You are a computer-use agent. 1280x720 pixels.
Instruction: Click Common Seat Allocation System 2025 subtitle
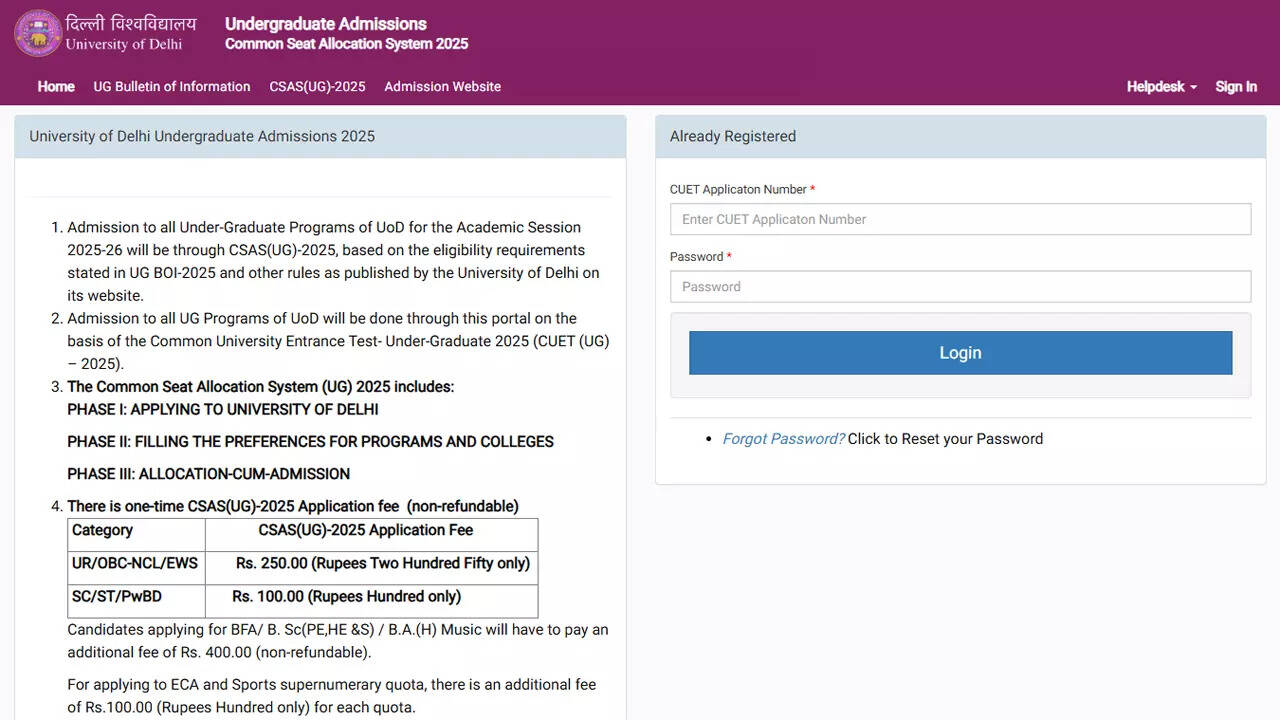tap(346, 44)
